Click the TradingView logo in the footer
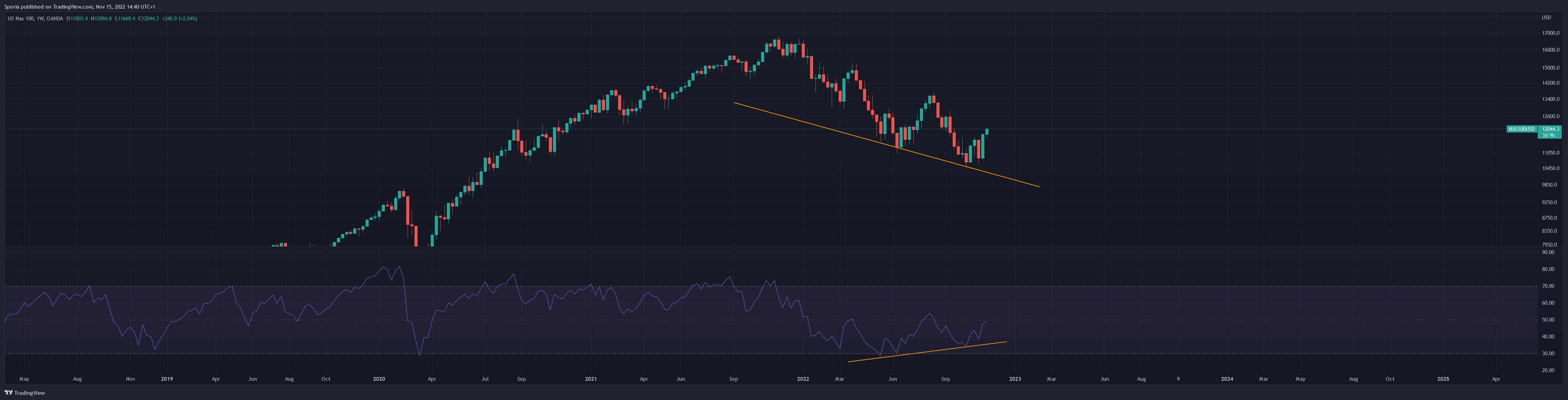The image size is (1568, 400). tap(24, 393)
